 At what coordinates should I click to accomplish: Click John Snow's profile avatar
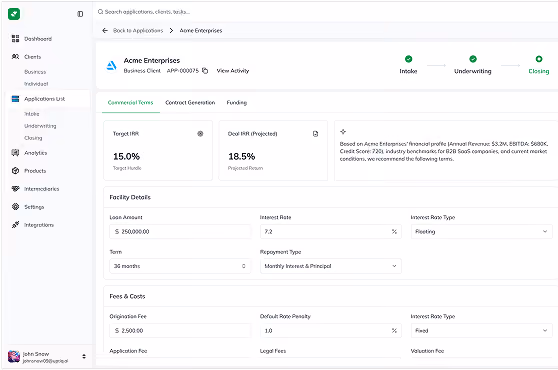coord(14,356)
